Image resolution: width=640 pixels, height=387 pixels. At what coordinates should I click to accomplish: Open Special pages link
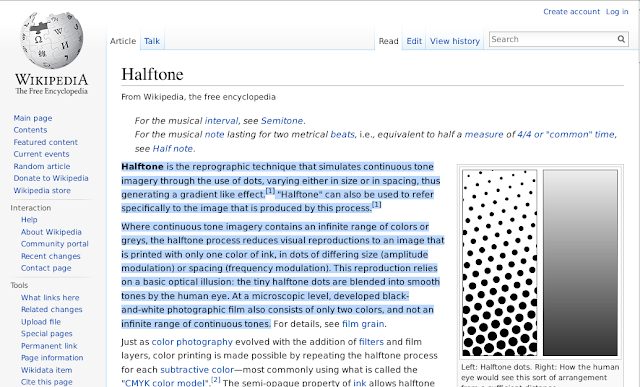pos(47,334)
